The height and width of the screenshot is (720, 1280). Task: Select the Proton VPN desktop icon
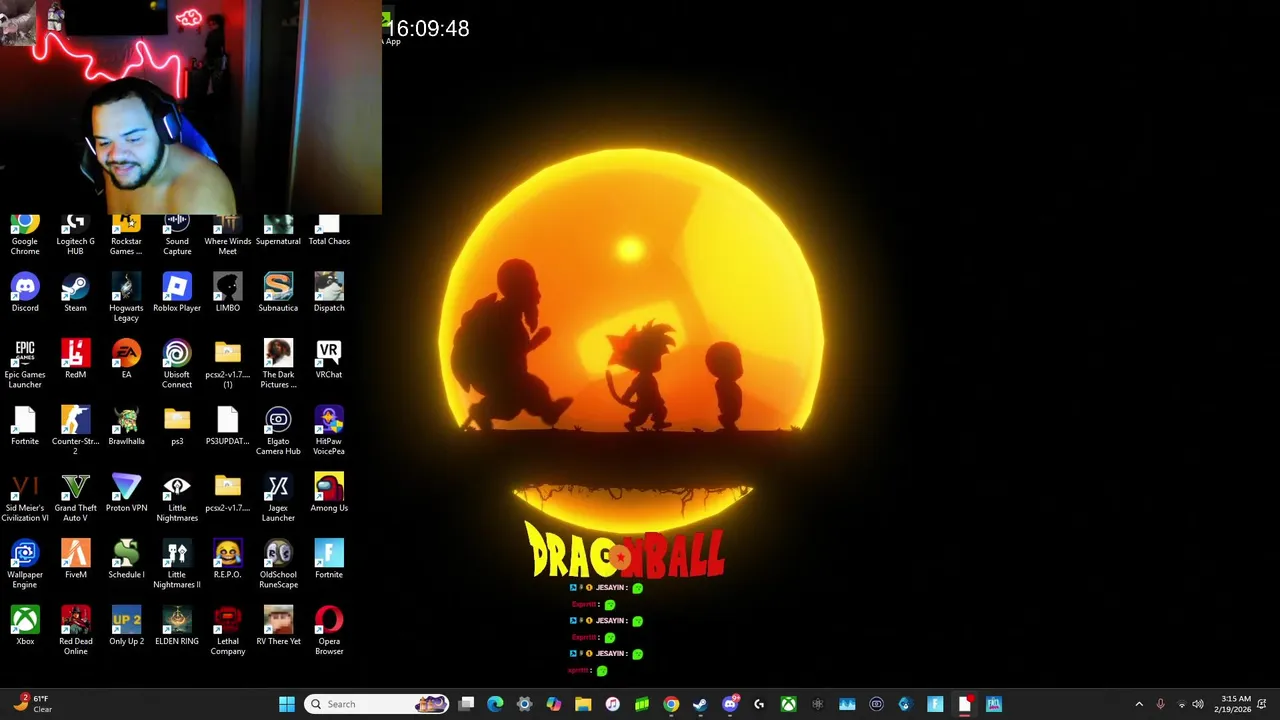tap(126, 494)
